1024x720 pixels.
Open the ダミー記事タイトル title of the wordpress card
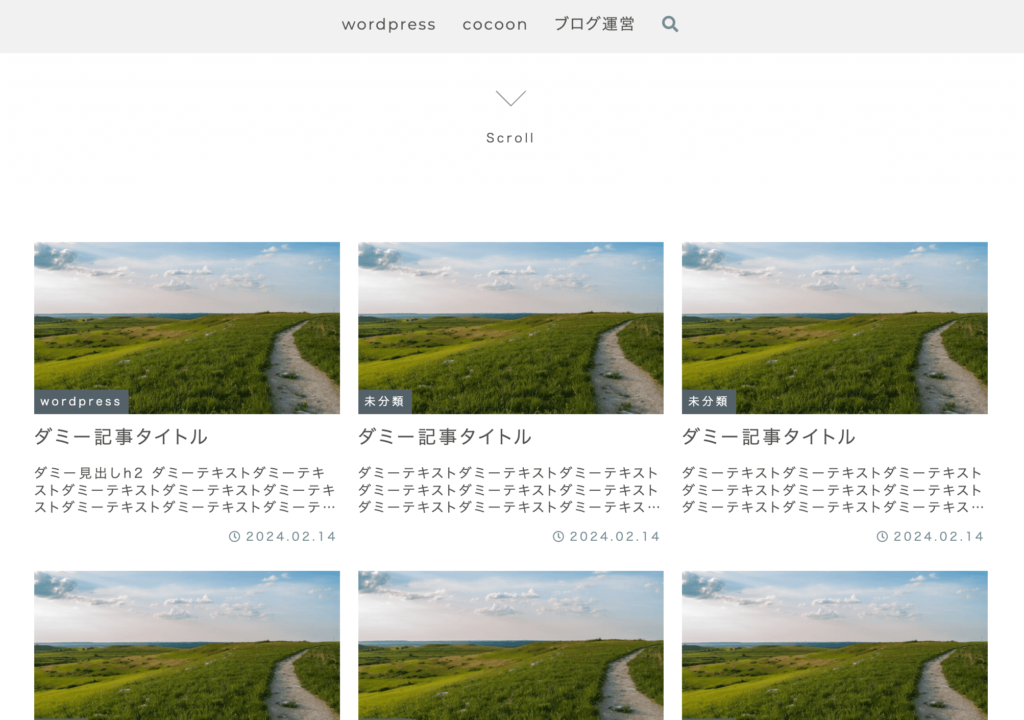[x=121, y=436]
